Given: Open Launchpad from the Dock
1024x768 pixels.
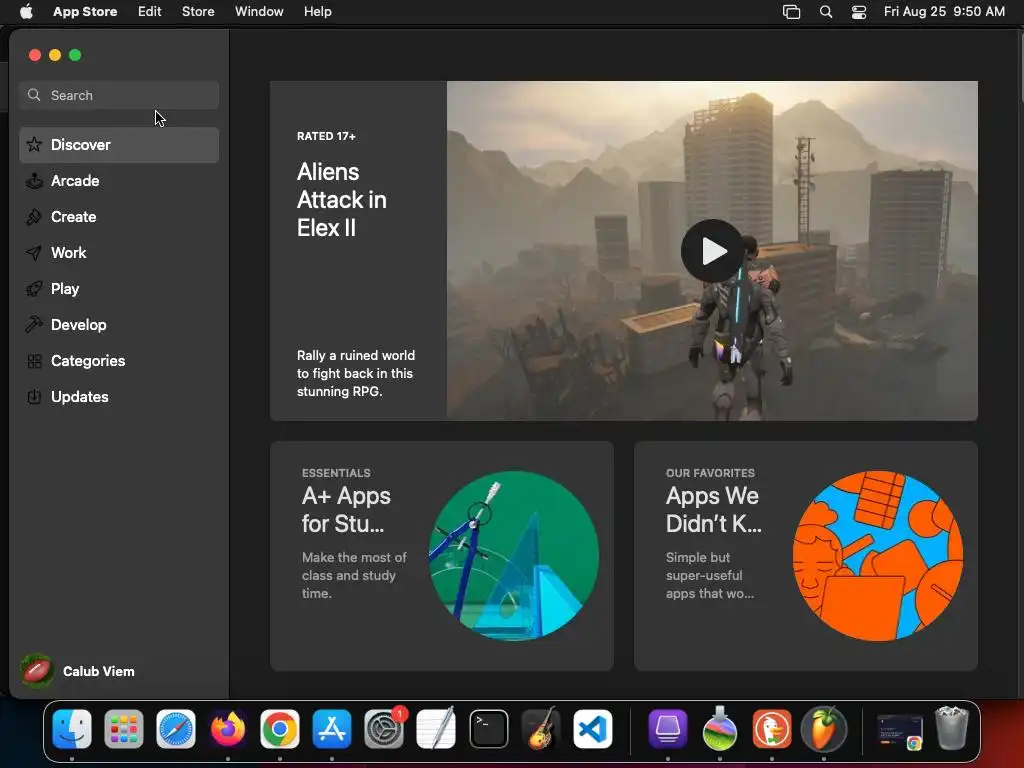Looking at the screenshot, I should [x=123, y=729].
